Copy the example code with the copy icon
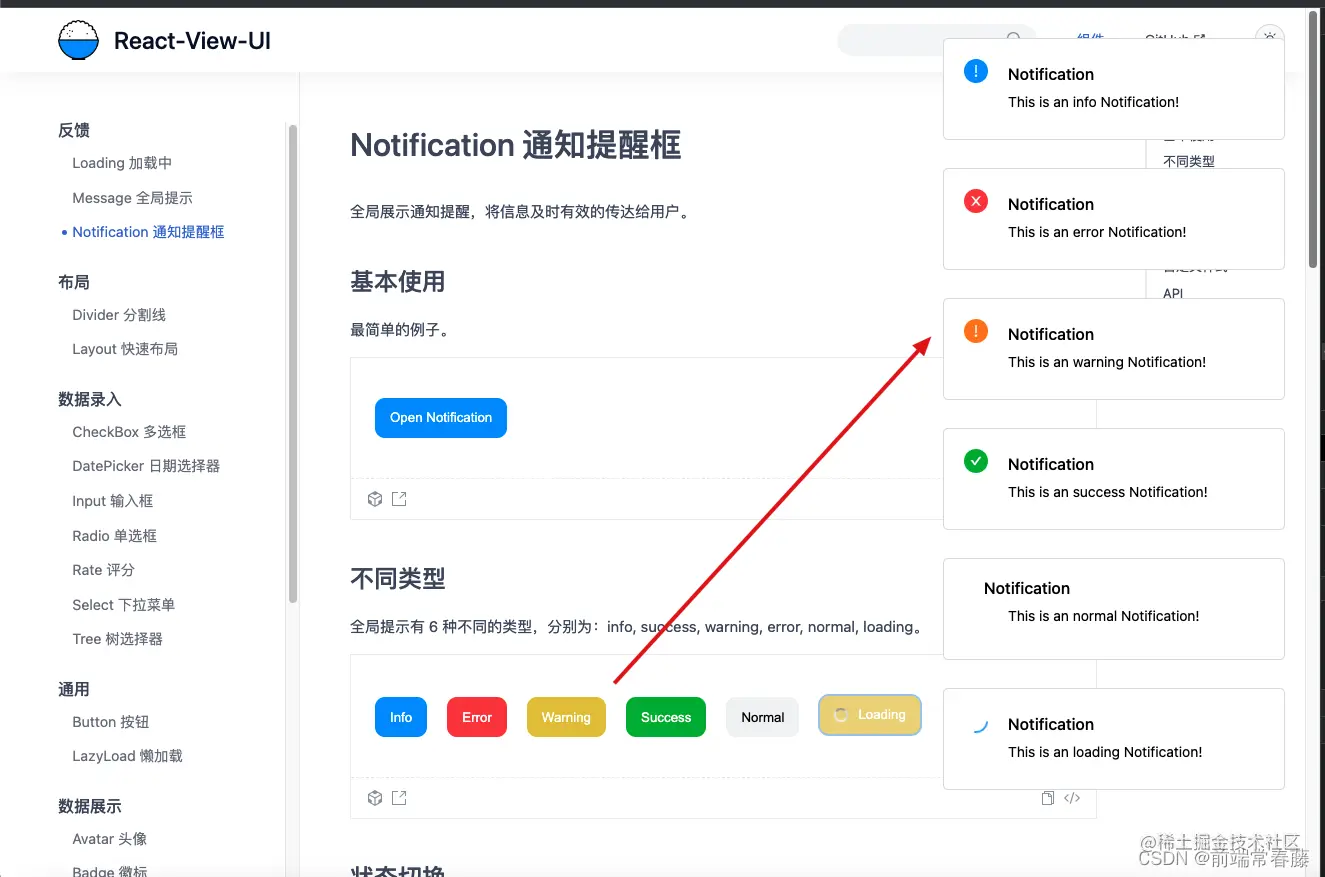The width and height of the screenshot is (1325, 877). click(1047, 797)
